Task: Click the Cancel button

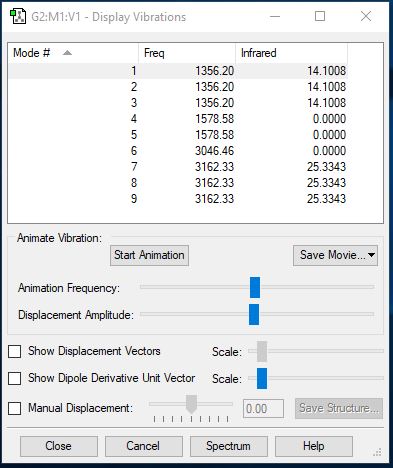Action: click(144, 446)
